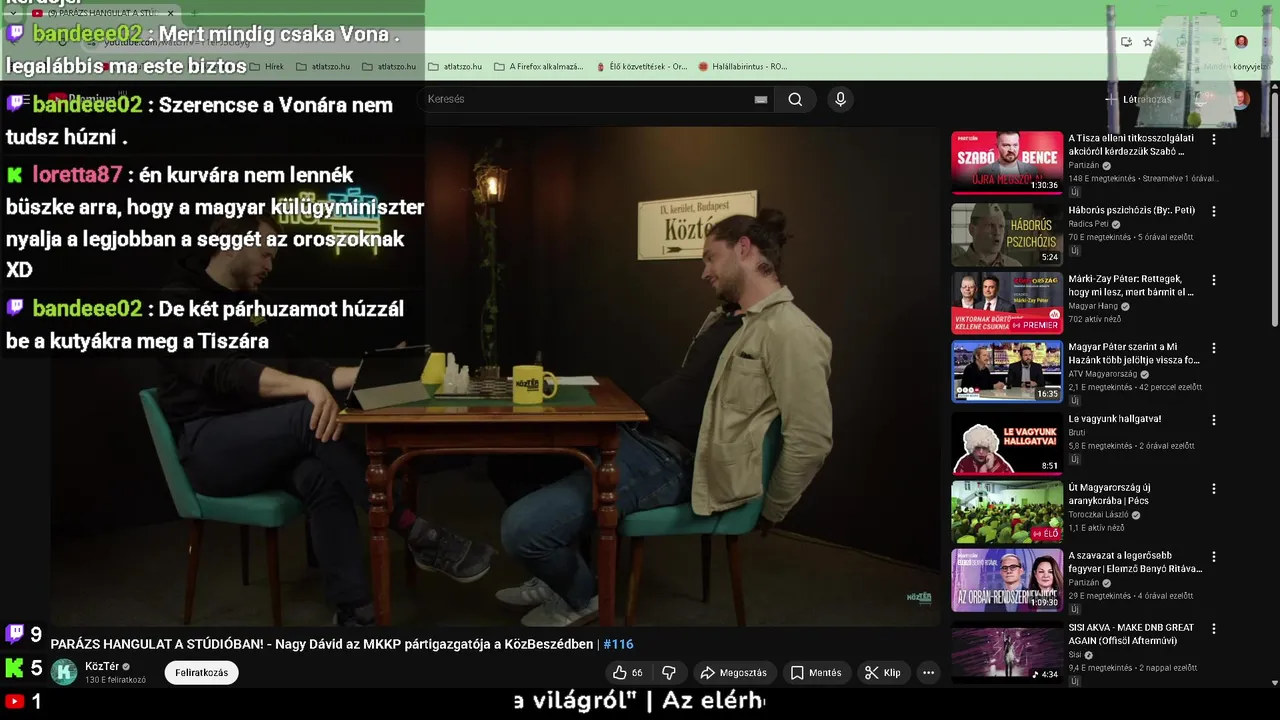Open title 'Le vagyunk hallgatva!'

click(1114, 419)
